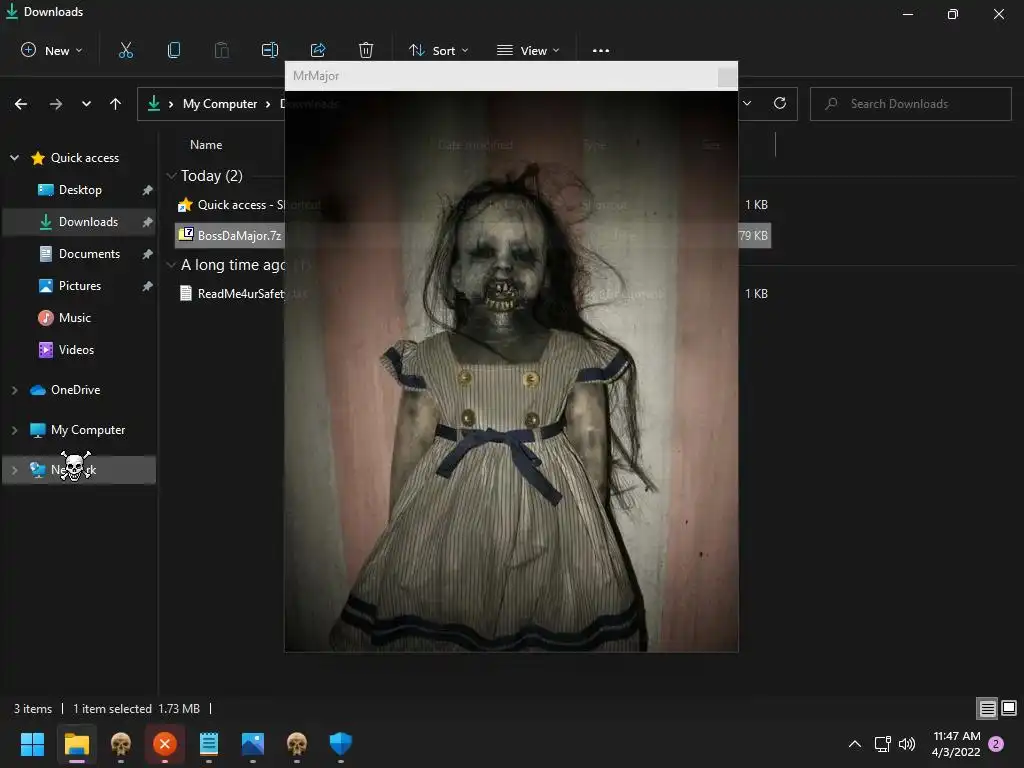Click the Paste clipboard icon

(x=221, y=50)
